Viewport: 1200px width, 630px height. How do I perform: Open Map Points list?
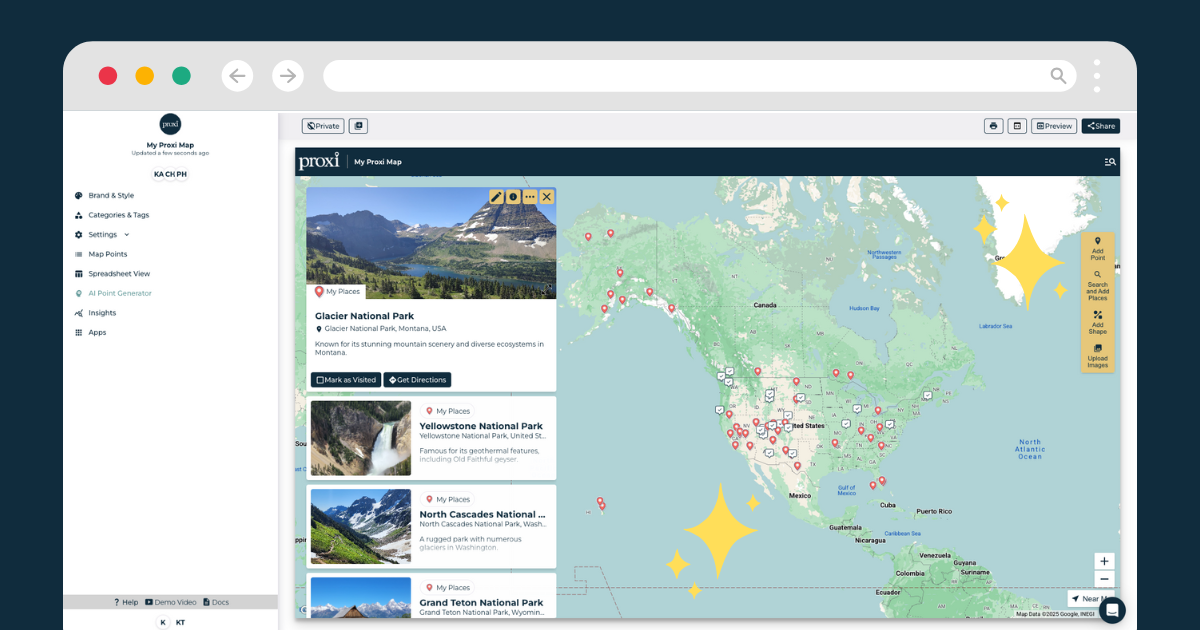coord(101,254)
